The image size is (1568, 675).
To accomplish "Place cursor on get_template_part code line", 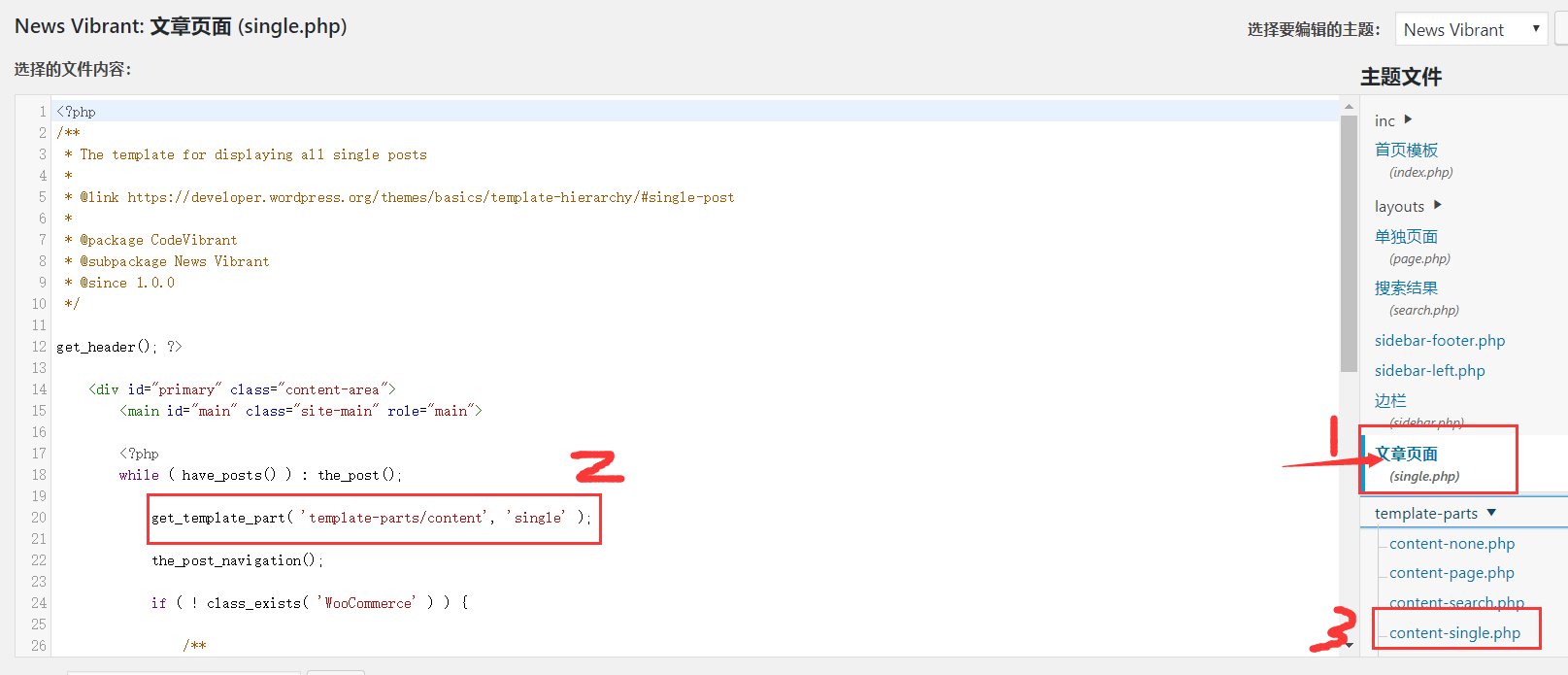I will (x=371, y=518).
